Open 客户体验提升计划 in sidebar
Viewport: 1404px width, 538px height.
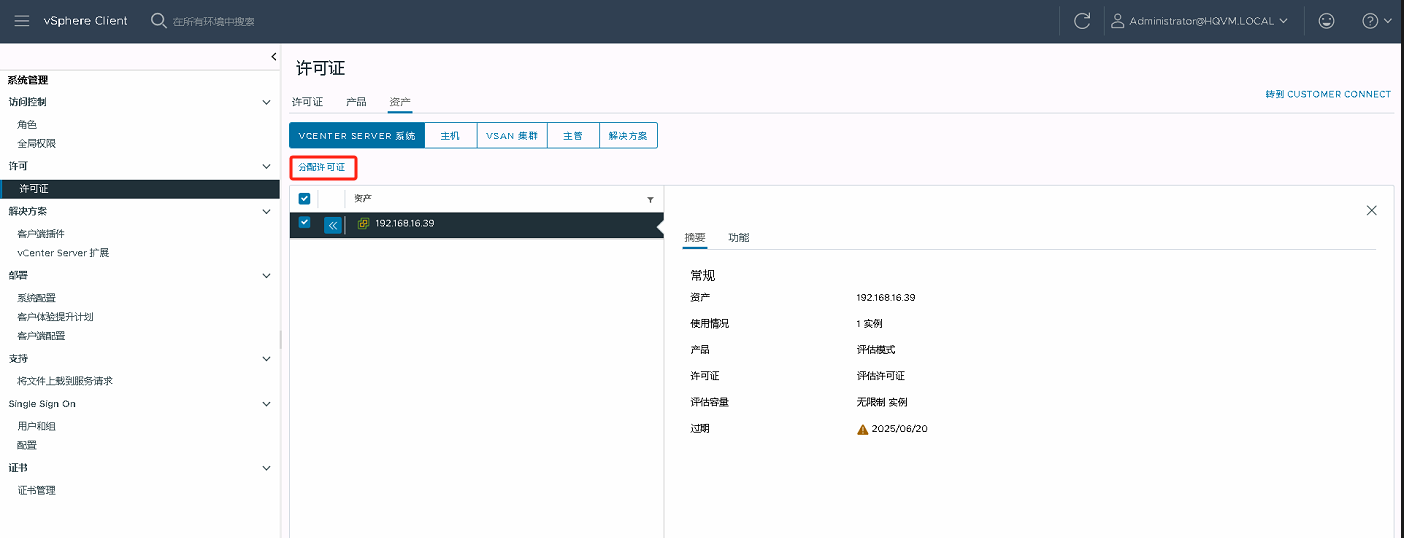[x=55, y=317]
